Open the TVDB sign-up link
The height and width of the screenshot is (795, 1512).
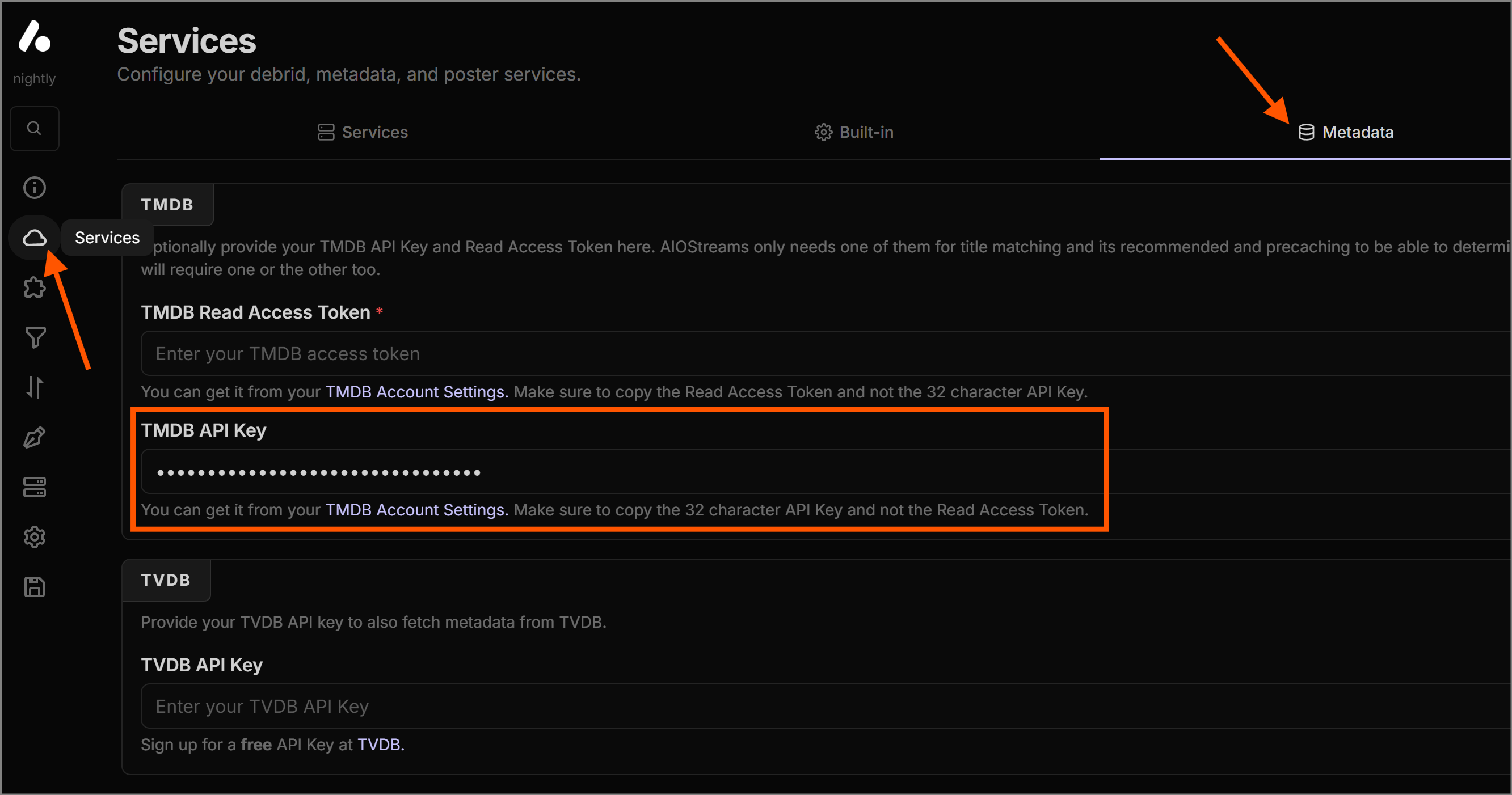[x=381, y=745]
